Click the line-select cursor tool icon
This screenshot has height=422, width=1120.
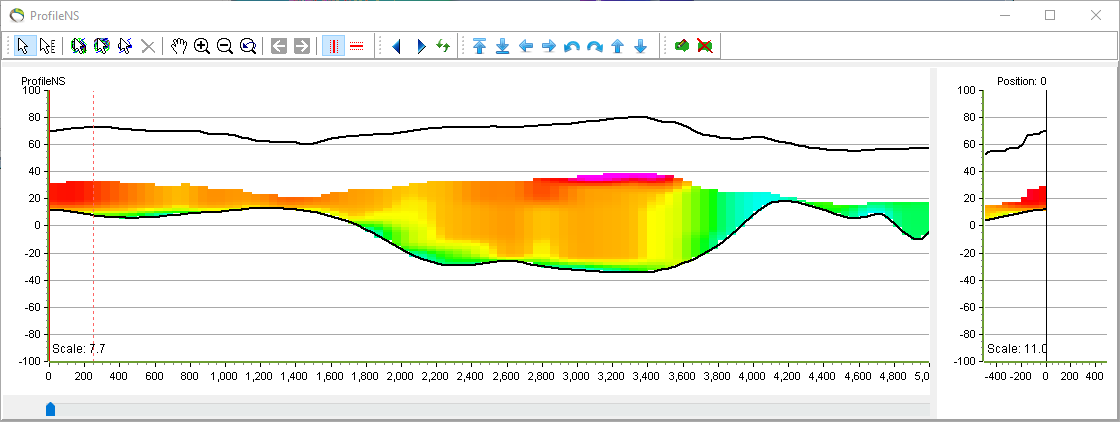(125, 46)
